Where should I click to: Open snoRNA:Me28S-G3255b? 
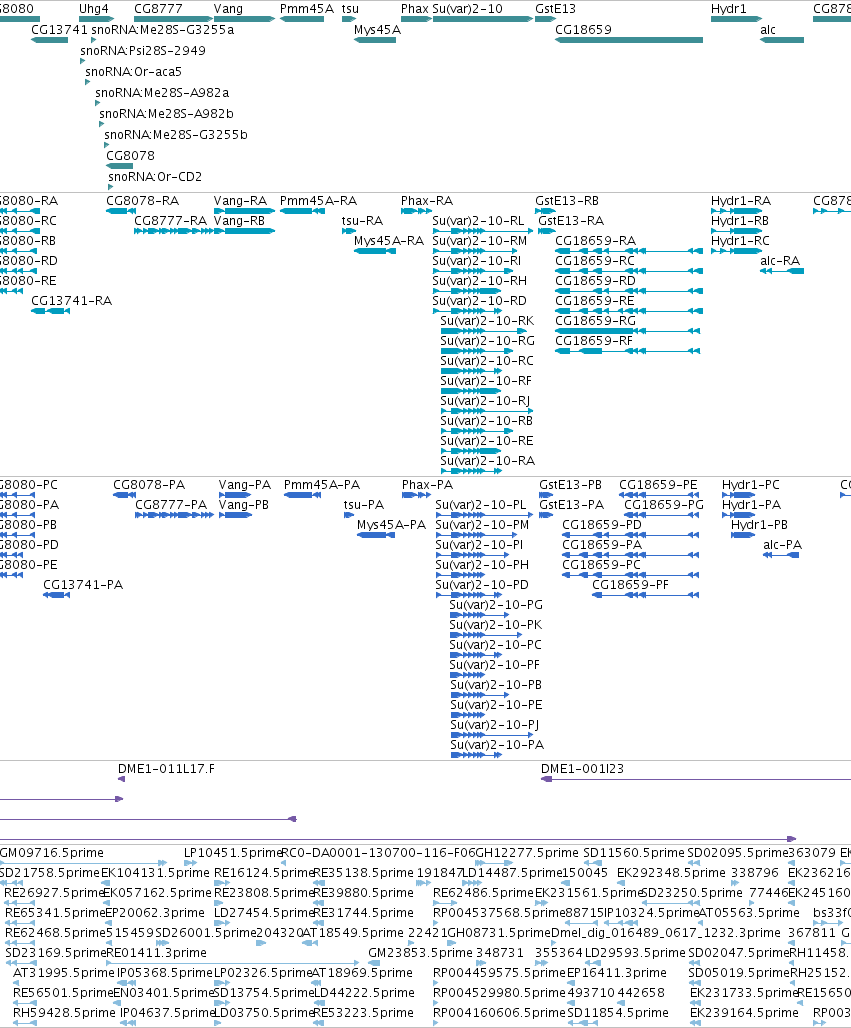click(x=176, y=134)
